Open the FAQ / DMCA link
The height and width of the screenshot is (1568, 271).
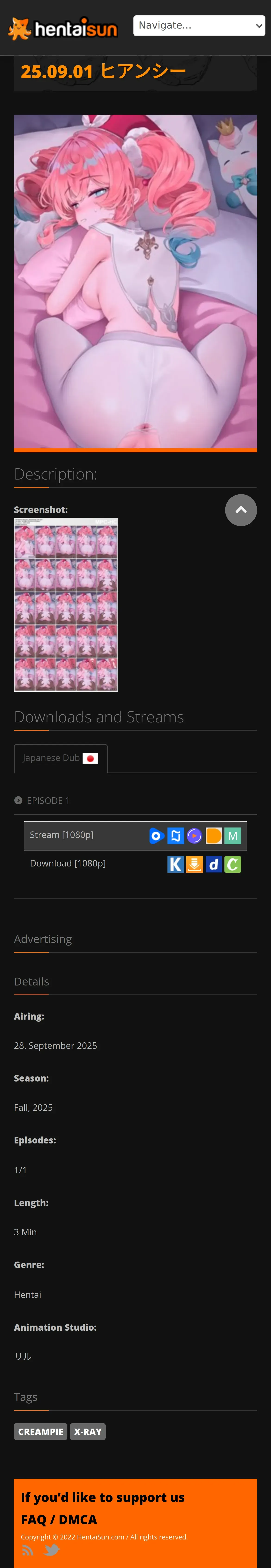click(59, 1520)
